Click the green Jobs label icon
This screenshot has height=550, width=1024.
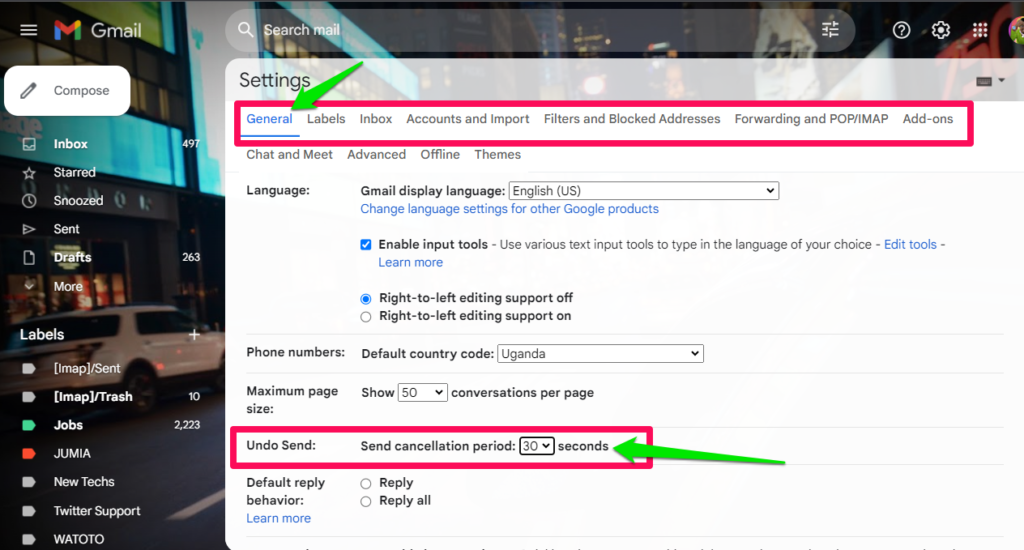coord(29,425)
